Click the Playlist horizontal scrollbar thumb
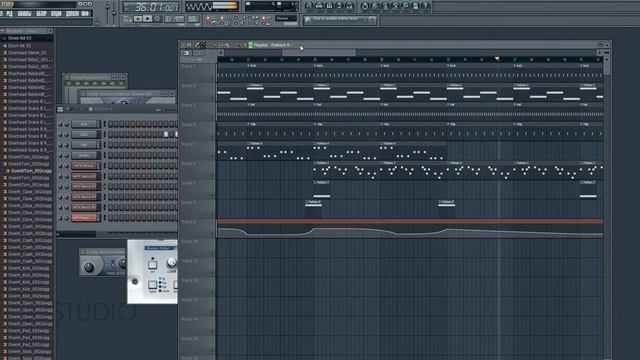 click(319, 53)
